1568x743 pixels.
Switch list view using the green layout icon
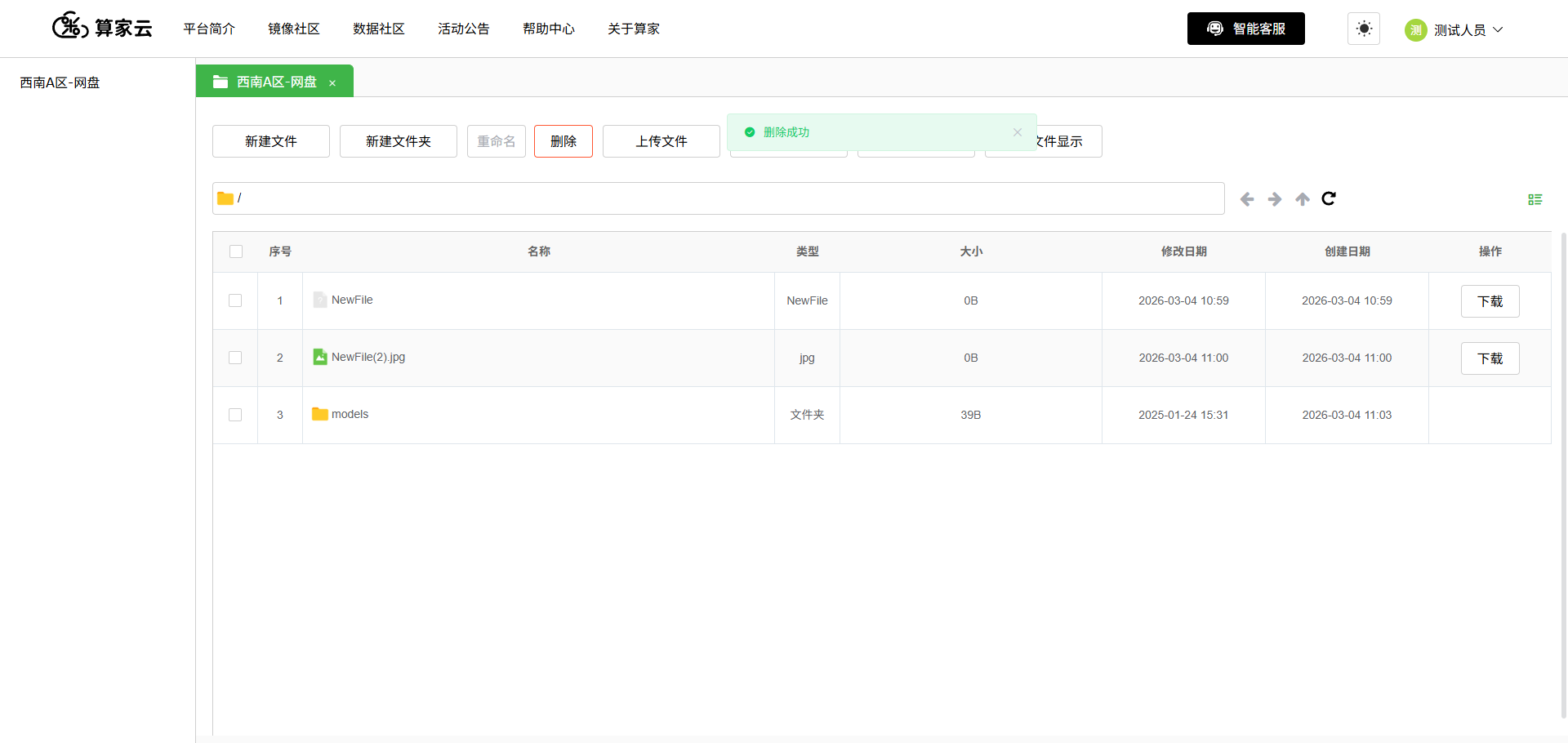coord(1535,199)
